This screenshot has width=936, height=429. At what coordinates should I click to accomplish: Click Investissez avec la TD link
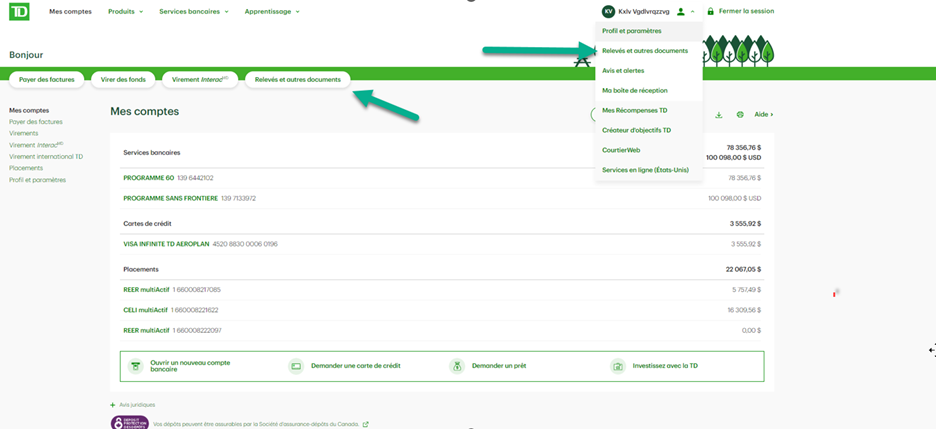pyautogui.click(x=665, y=366)
